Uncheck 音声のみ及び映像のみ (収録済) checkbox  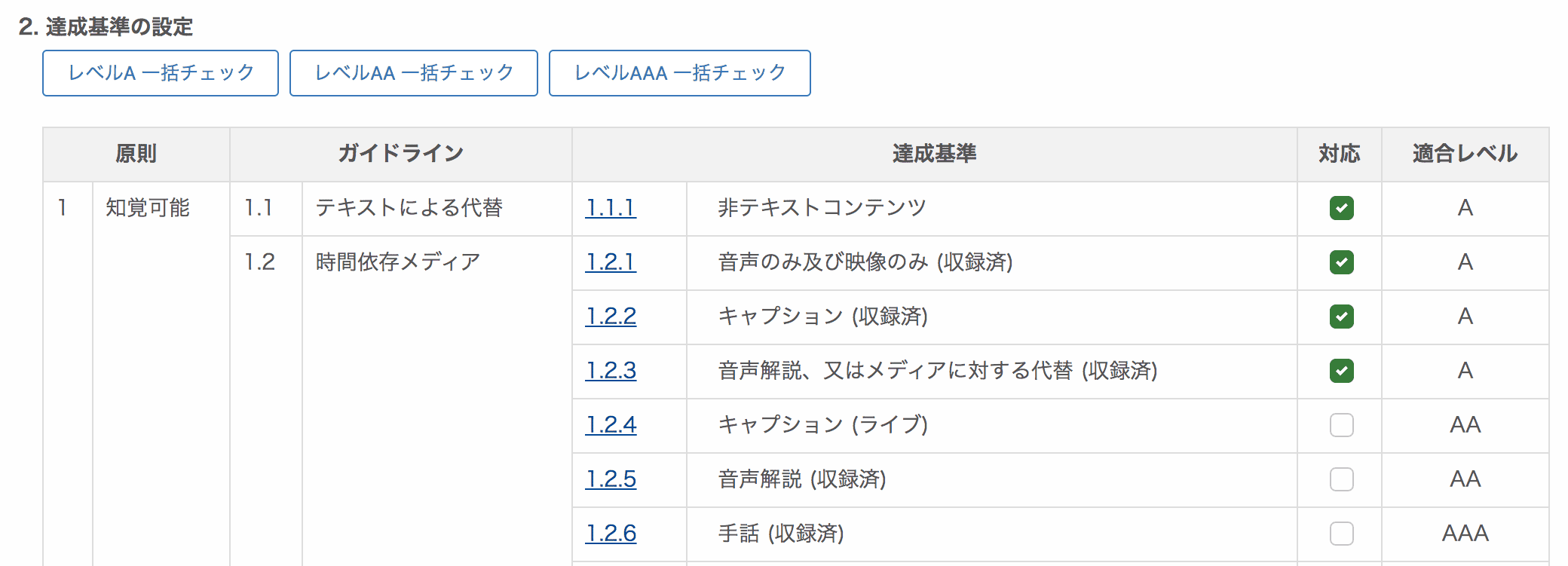(1341, 262)
